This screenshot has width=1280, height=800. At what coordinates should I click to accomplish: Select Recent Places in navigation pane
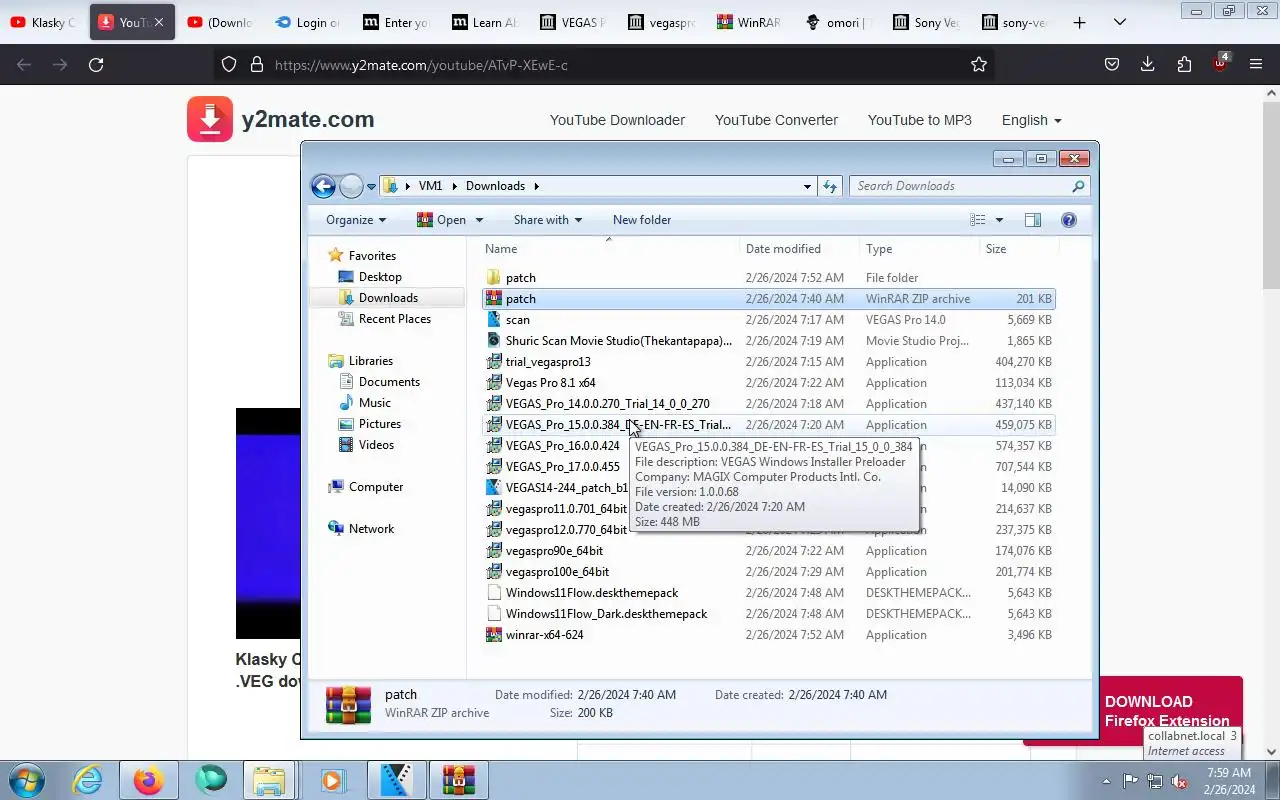point(394,319)
